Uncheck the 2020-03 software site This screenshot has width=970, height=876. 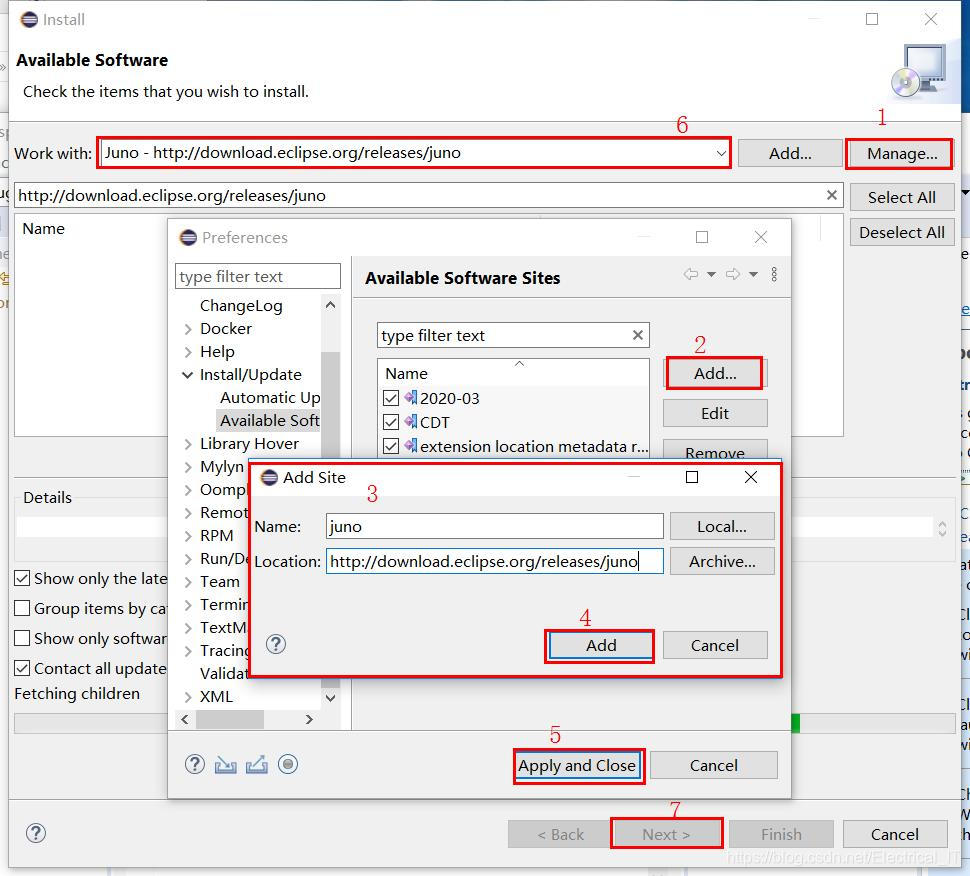391,398
